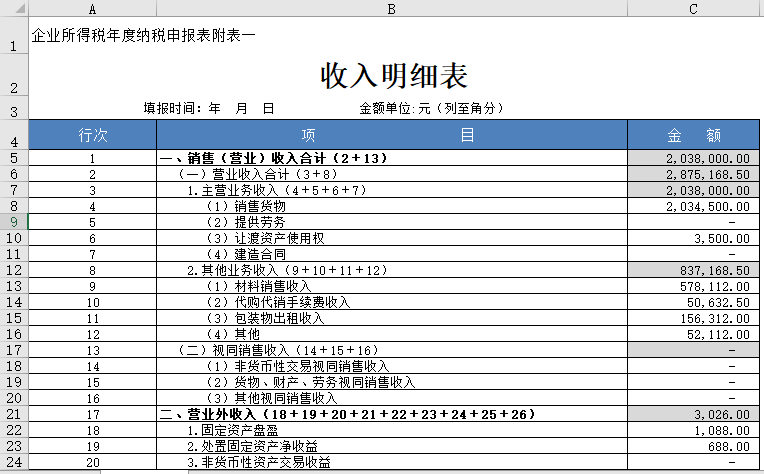The width and height of the screenshot is (764, 474).
Task: Select row 9 header
Action: tap(14, 222)
